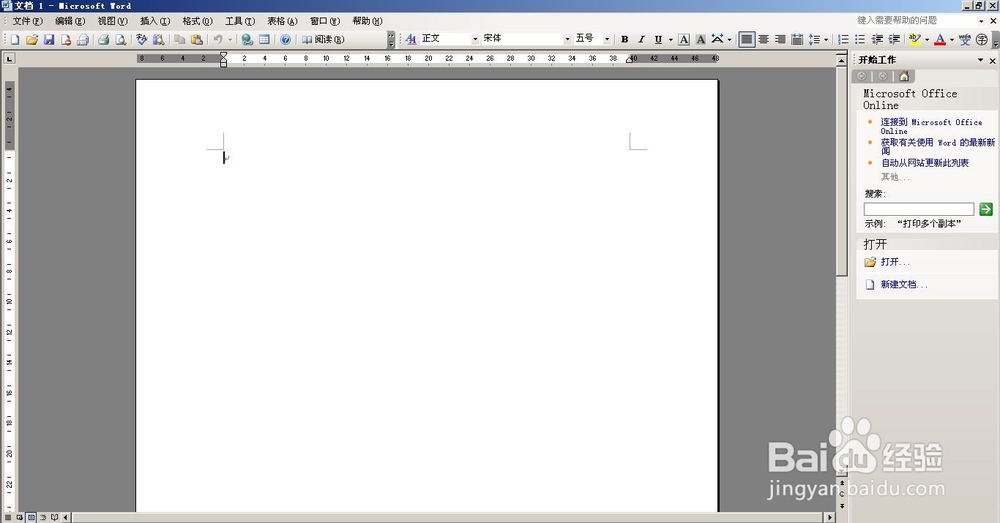Image resolution: width=1000 pixels, height=523 pixels.
Task: Click the tab stop selector on the ruler
Action: [x=9, y=59]
